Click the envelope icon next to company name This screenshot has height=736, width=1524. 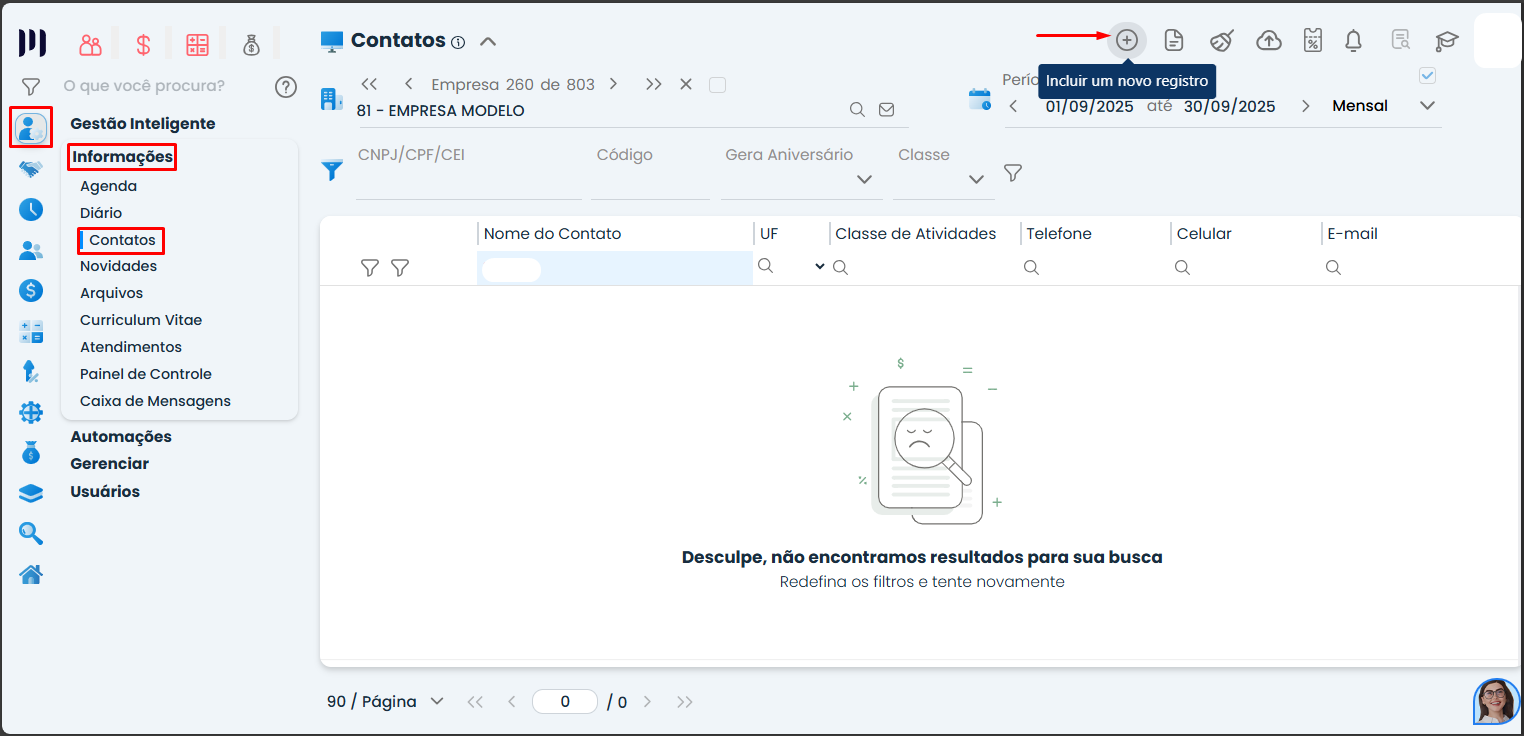coord(886,110)
